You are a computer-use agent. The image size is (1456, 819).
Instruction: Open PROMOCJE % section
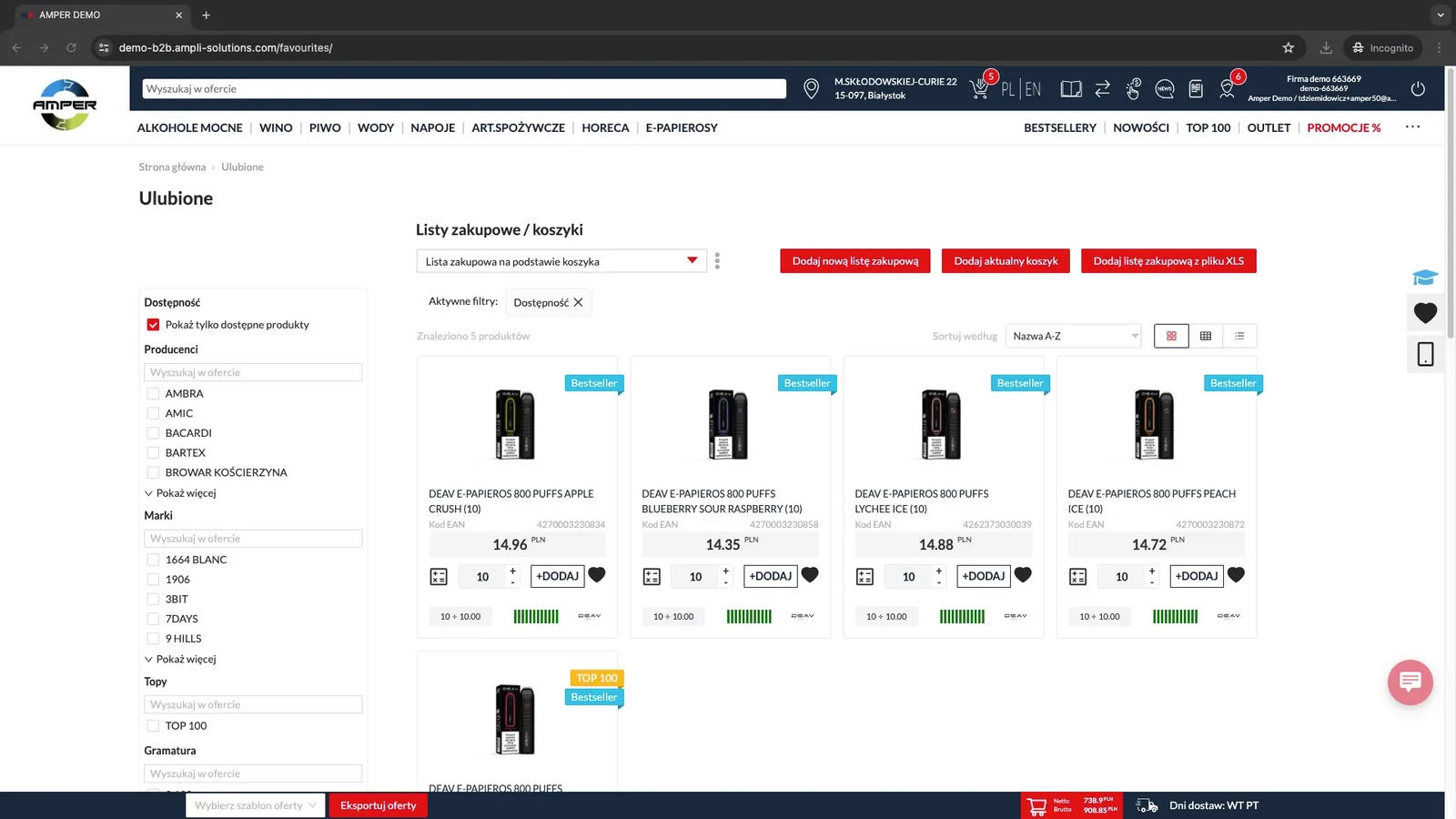1344,127
